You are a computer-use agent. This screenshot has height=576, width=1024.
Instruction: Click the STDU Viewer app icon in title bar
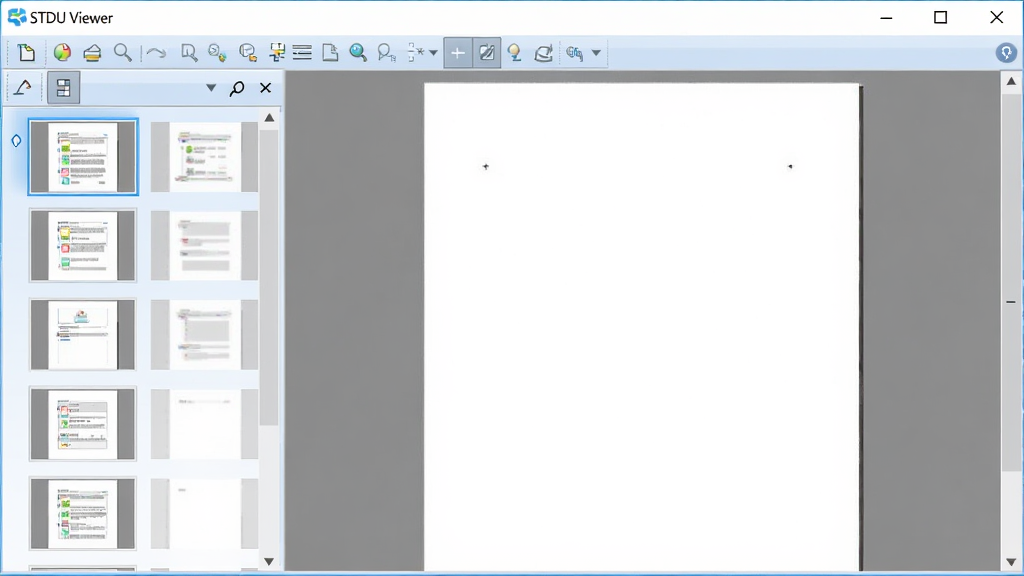coord(17,18)
